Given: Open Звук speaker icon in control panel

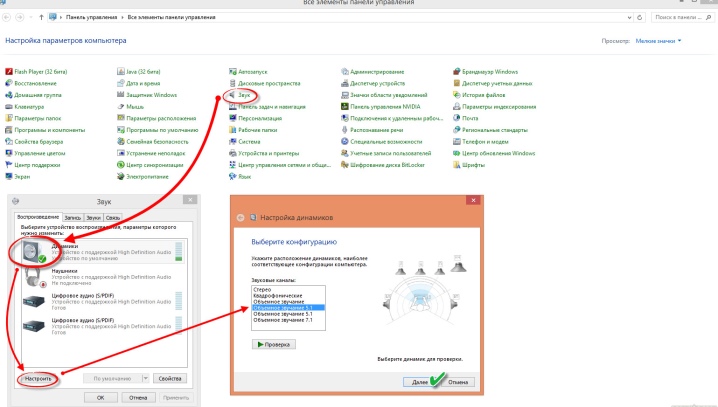Looking at the screenshot, I should point(233,95).
